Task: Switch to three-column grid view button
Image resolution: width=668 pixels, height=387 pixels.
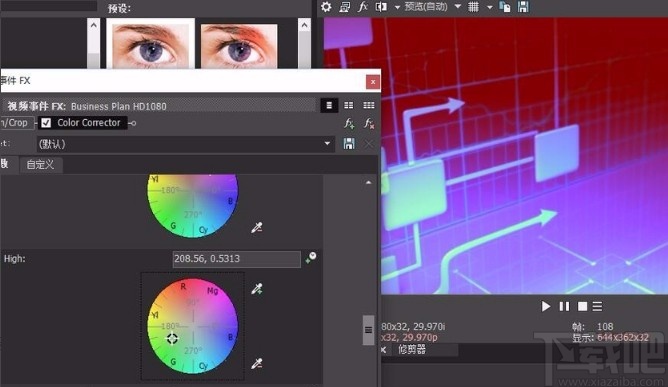Action: (x=369, y=105)
